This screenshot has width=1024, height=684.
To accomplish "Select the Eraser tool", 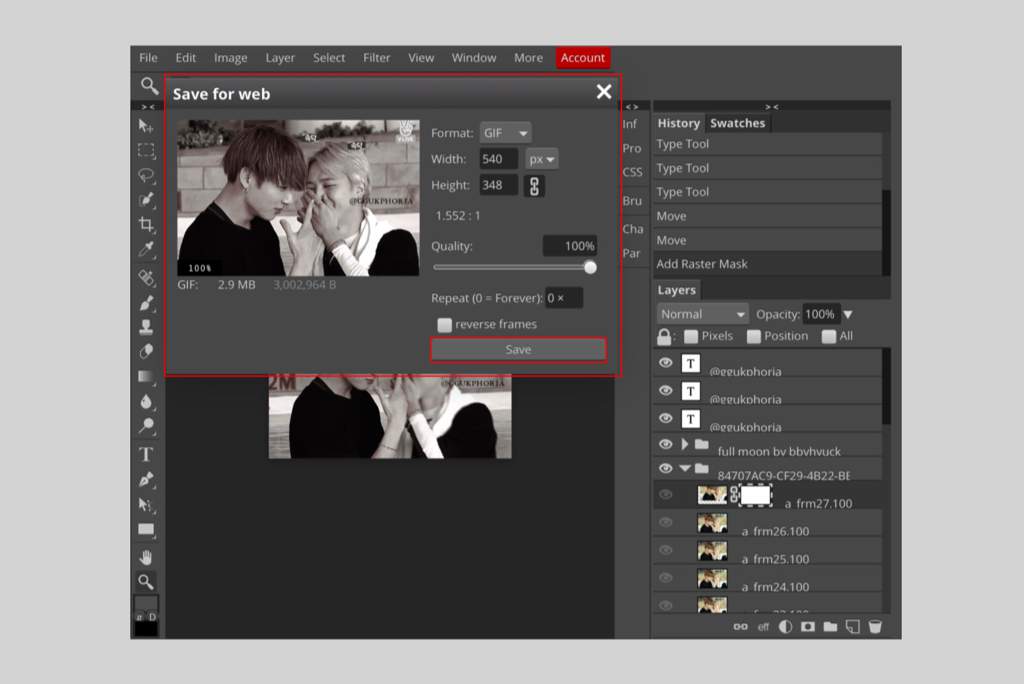I will tap(146, 351).
